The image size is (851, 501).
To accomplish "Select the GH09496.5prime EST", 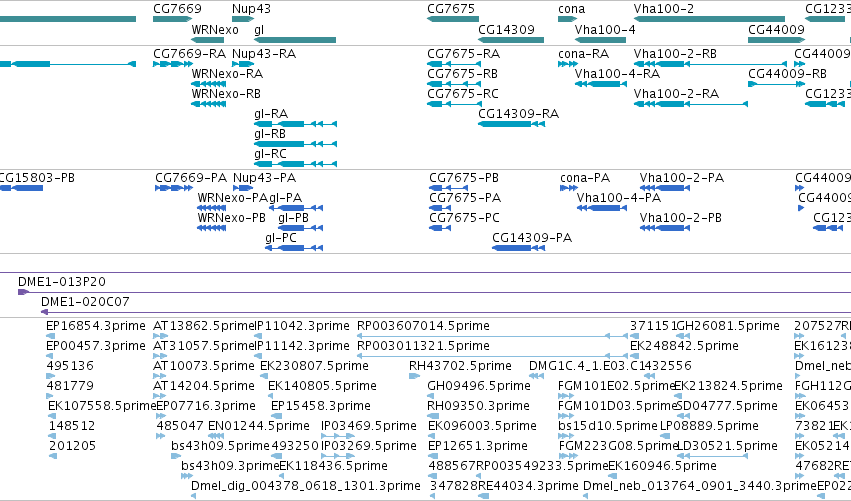I will 431,396.
